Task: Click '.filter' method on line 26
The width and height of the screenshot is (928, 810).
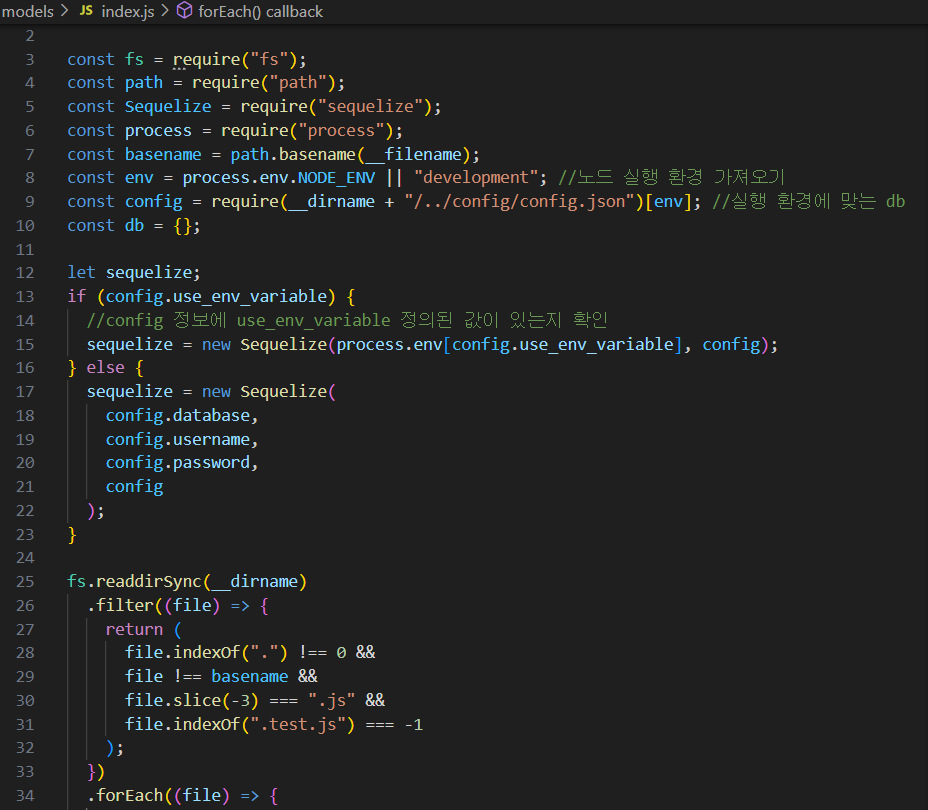Action: (x=120, y=605)
